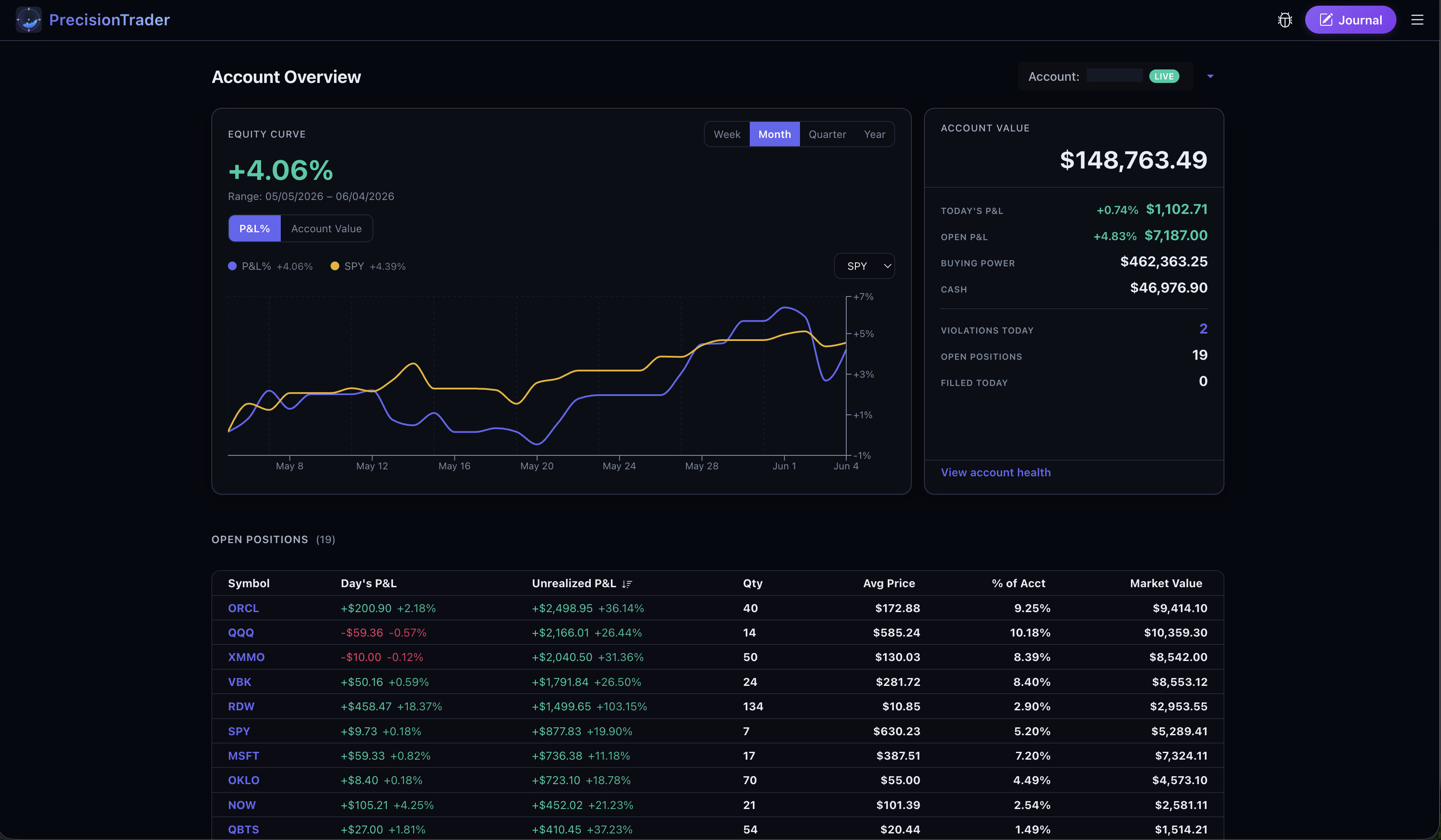This screenshot has width=1441, height=840.
Task: Click the LIVE account badge
Action: click(x=1164, y=76)
